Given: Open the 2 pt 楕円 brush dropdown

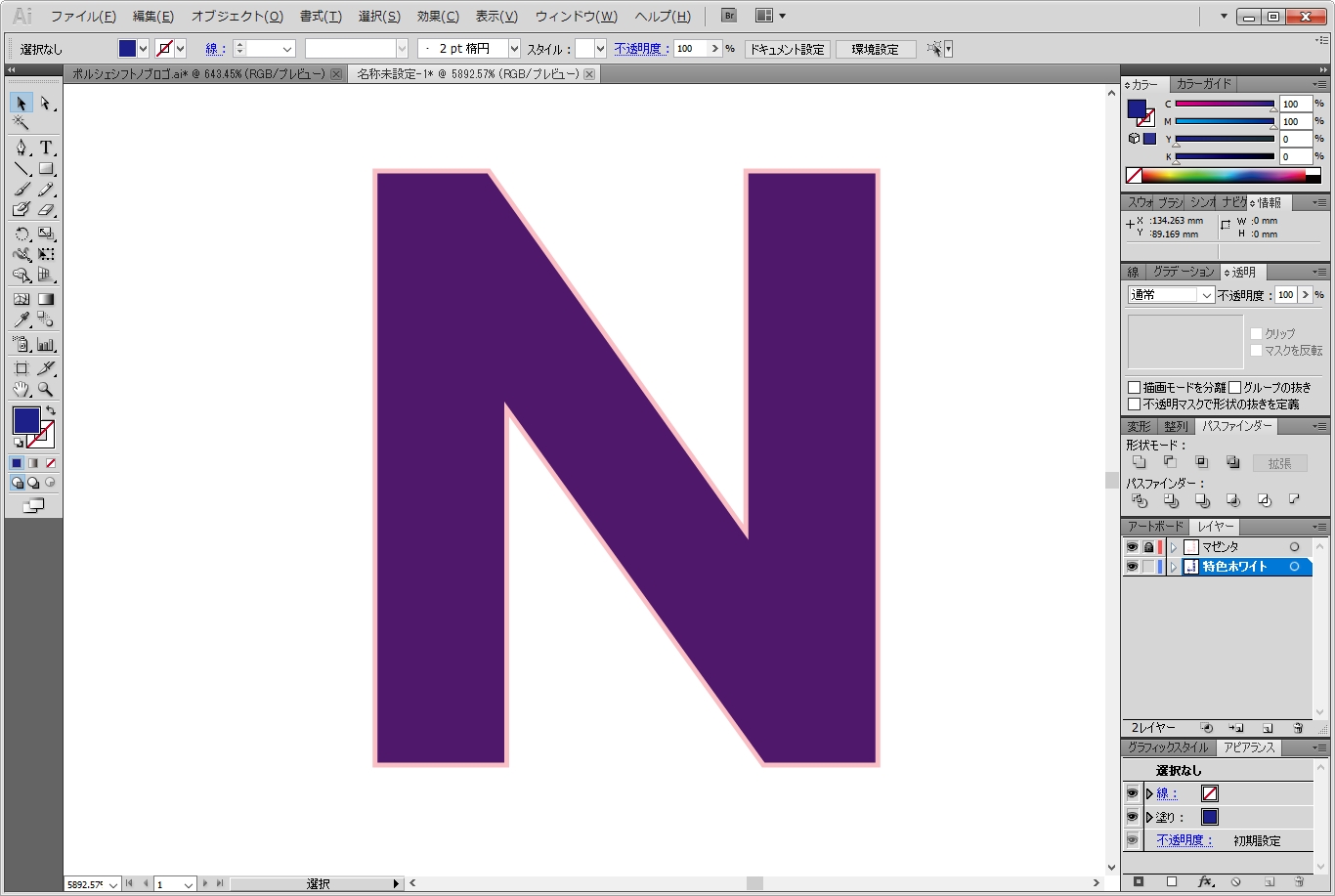Looking at the screenshot, I should pyautogui.click(x=514, y=49).
